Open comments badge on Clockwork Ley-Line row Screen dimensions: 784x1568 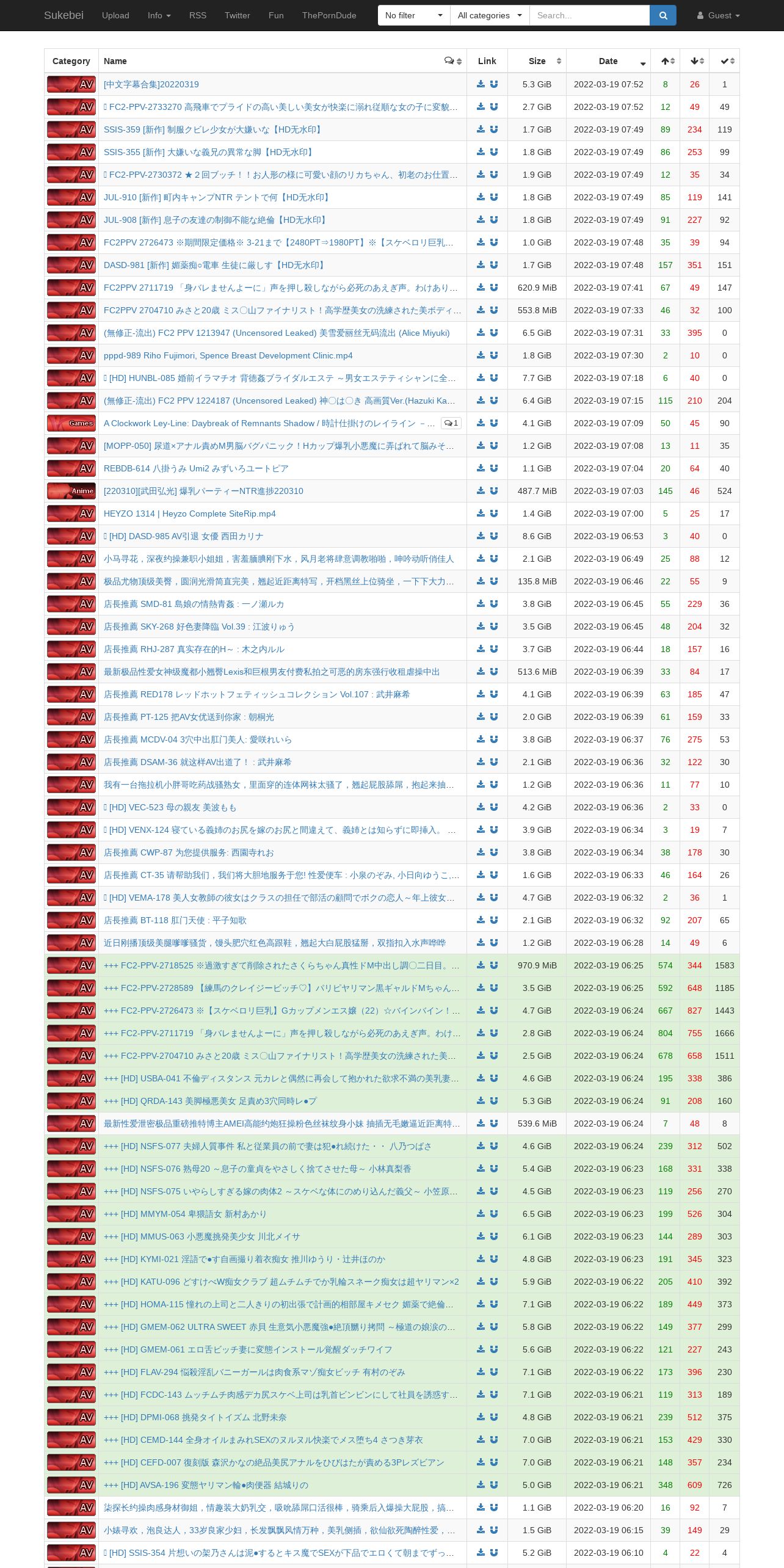point(451,423)
